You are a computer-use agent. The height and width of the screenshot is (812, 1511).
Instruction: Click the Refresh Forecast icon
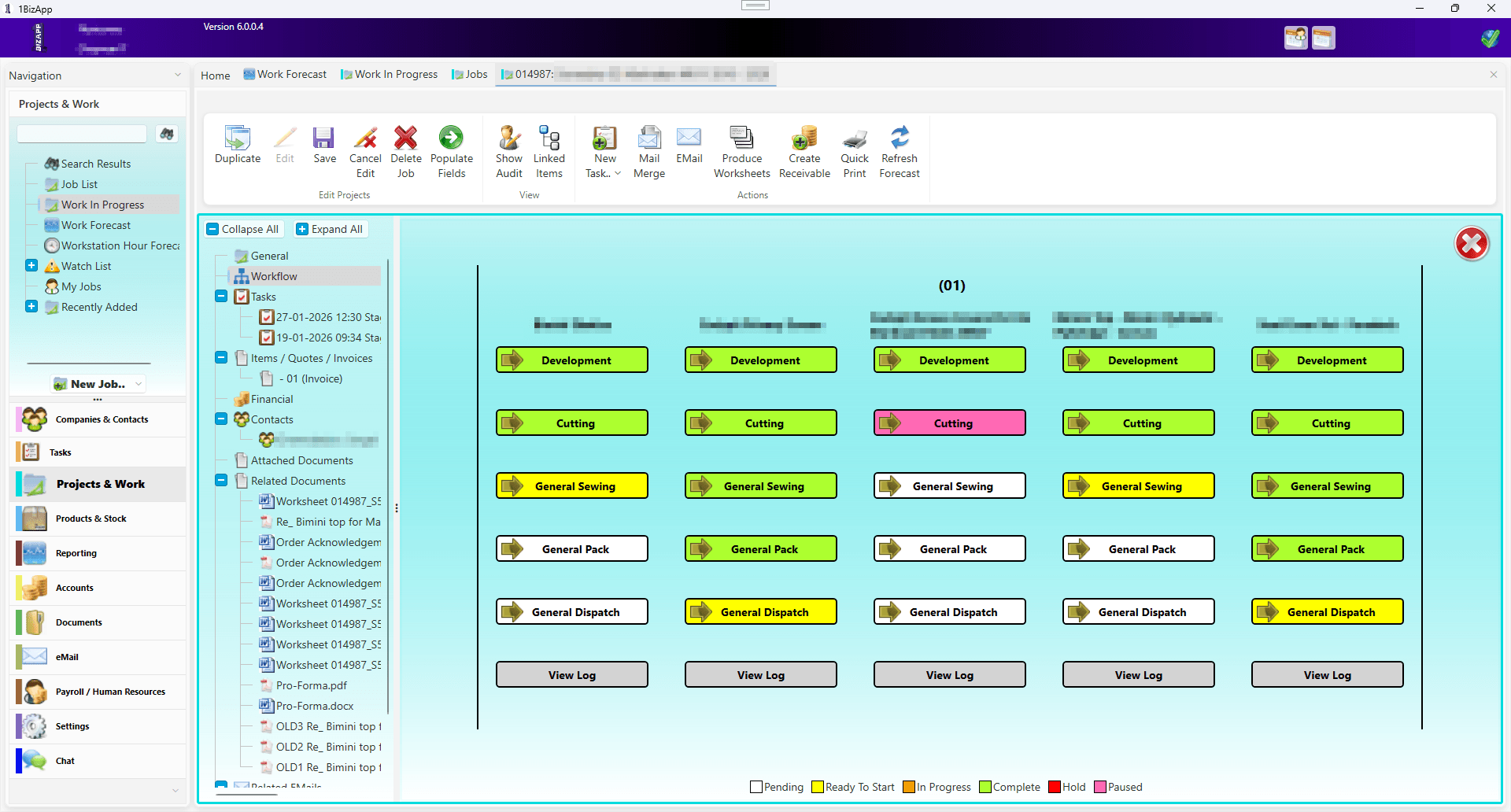pos(900,138)
